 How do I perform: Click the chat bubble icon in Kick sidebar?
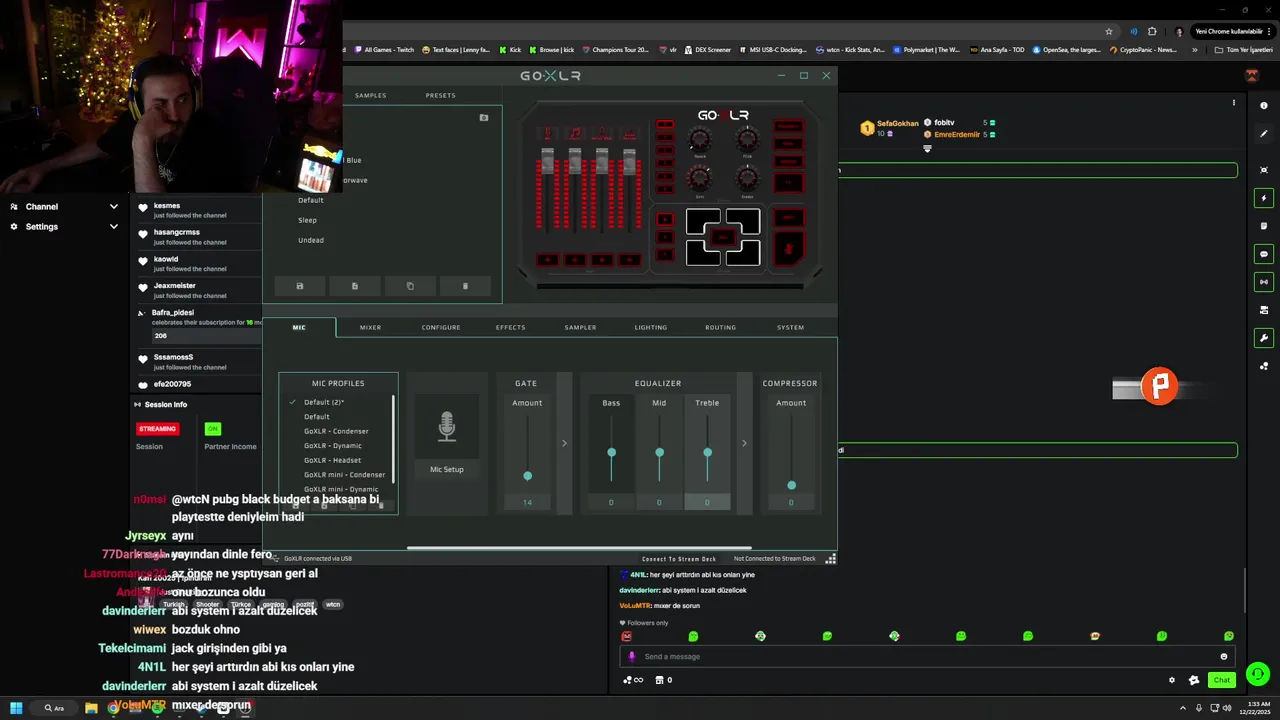(x=1264, y=254)
